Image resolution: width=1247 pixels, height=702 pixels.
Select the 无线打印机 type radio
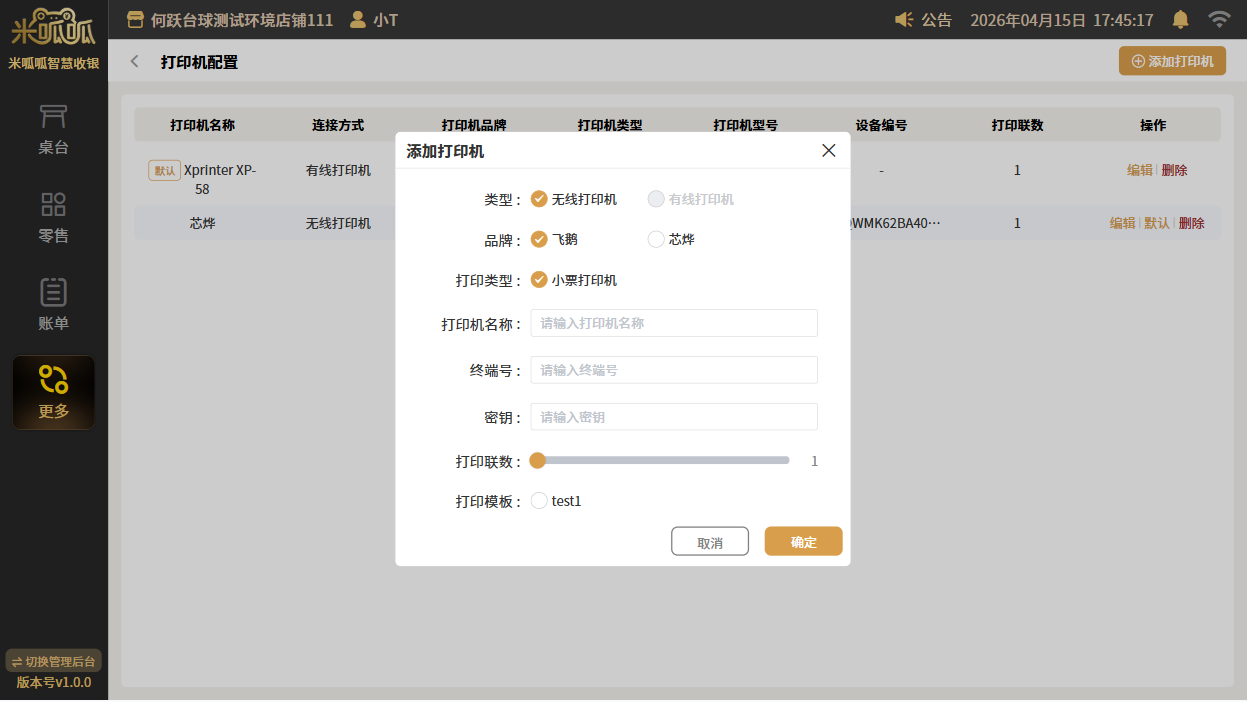coord(540,199)
